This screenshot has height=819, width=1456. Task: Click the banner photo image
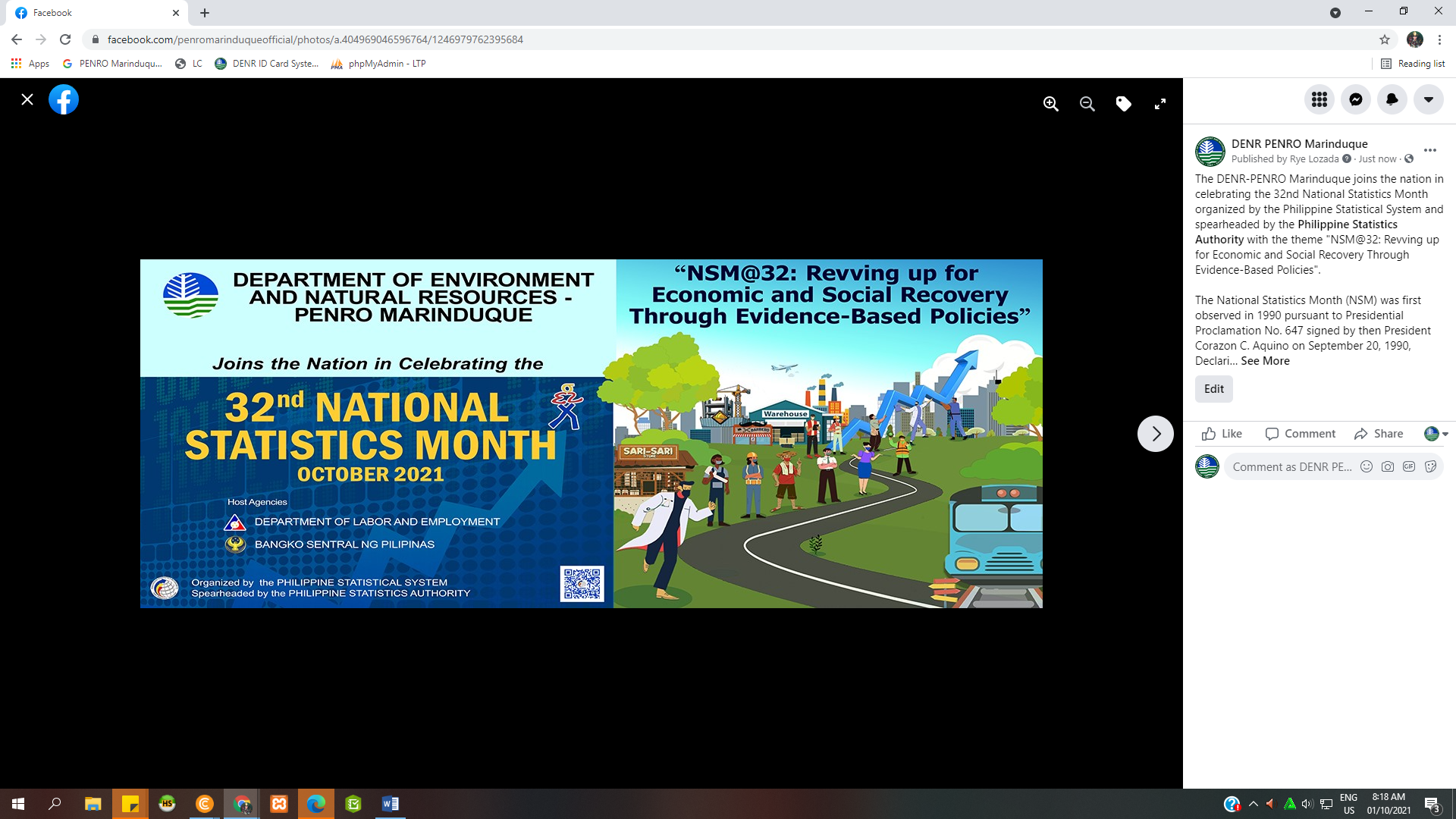591,434
